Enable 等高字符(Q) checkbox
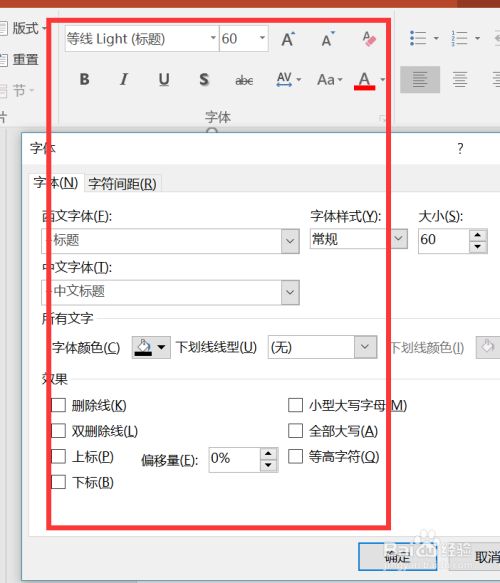500x583 pixels. click(x=296, y=457)
